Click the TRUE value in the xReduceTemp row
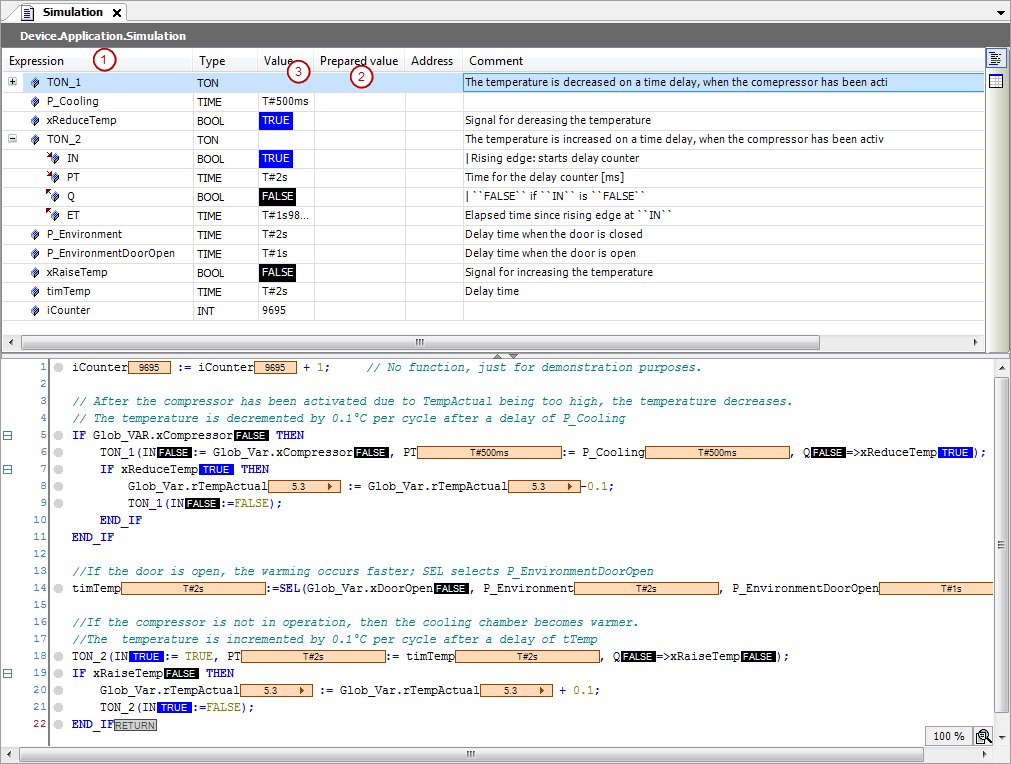Viewport: 1011px width, 764px height. pyautogui.click(x=274, y=120)
